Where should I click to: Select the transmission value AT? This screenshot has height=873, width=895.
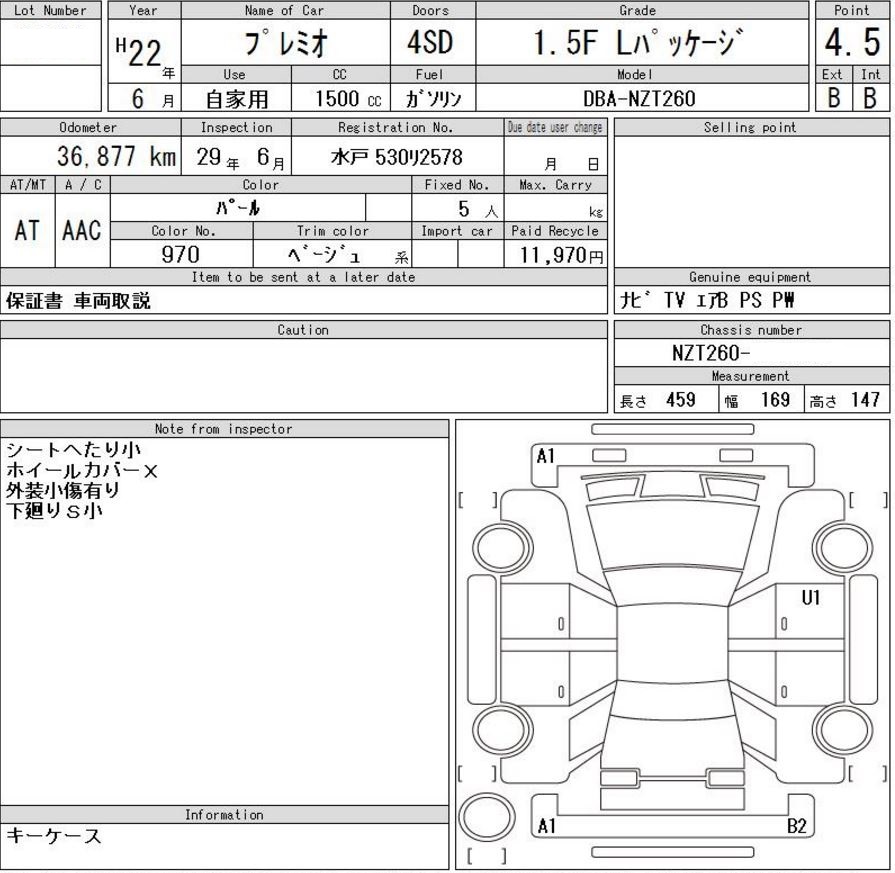(27, 231)
